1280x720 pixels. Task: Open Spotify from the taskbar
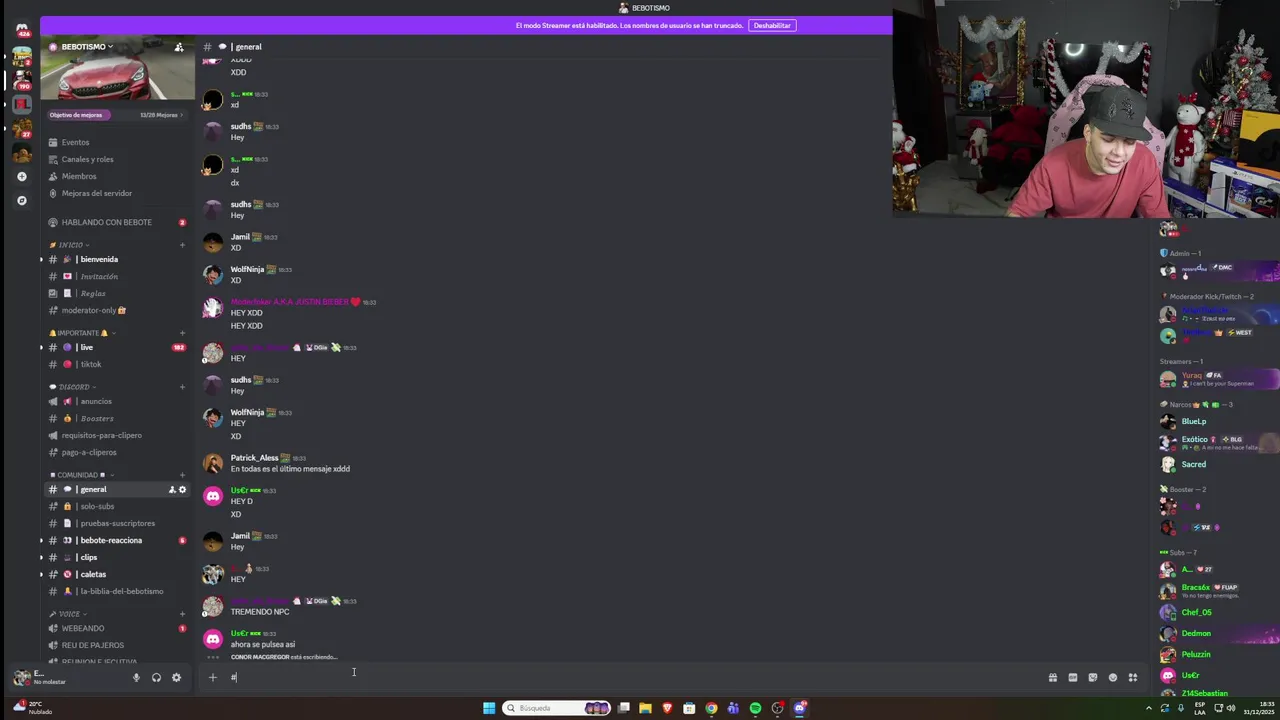click(755, 708)
